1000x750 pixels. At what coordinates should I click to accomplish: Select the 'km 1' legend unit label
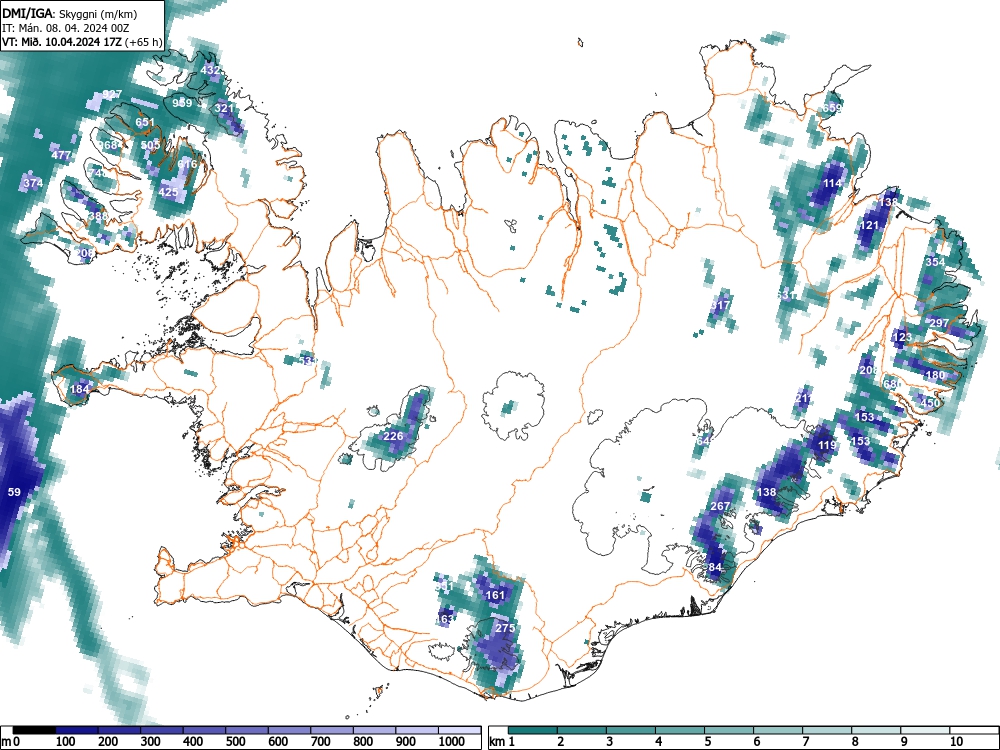[x=503, y=742]
